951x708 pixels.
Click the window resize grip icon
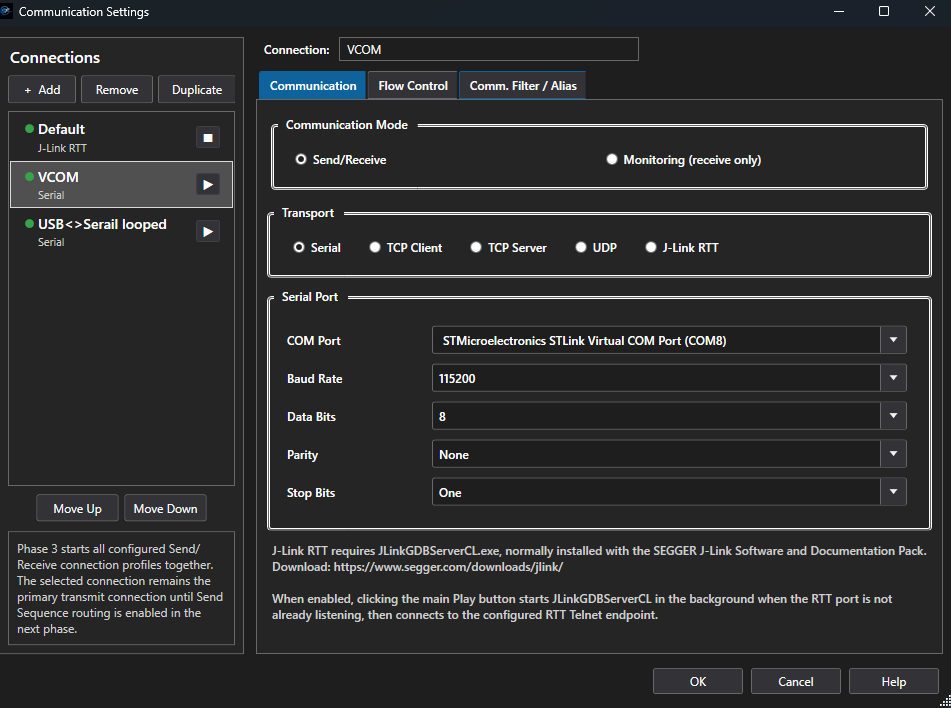(x=945, y=702)
